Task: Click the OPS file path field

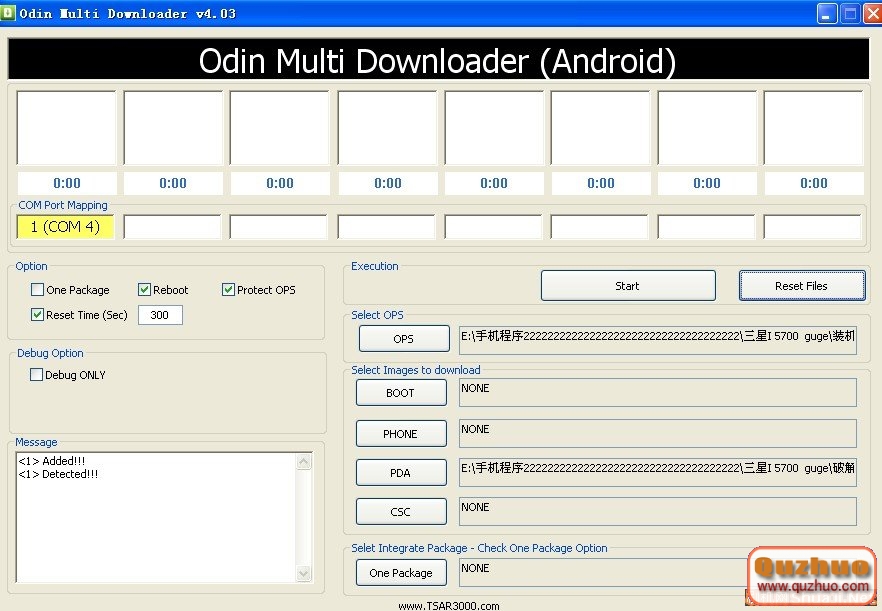Action: (658, 340)
